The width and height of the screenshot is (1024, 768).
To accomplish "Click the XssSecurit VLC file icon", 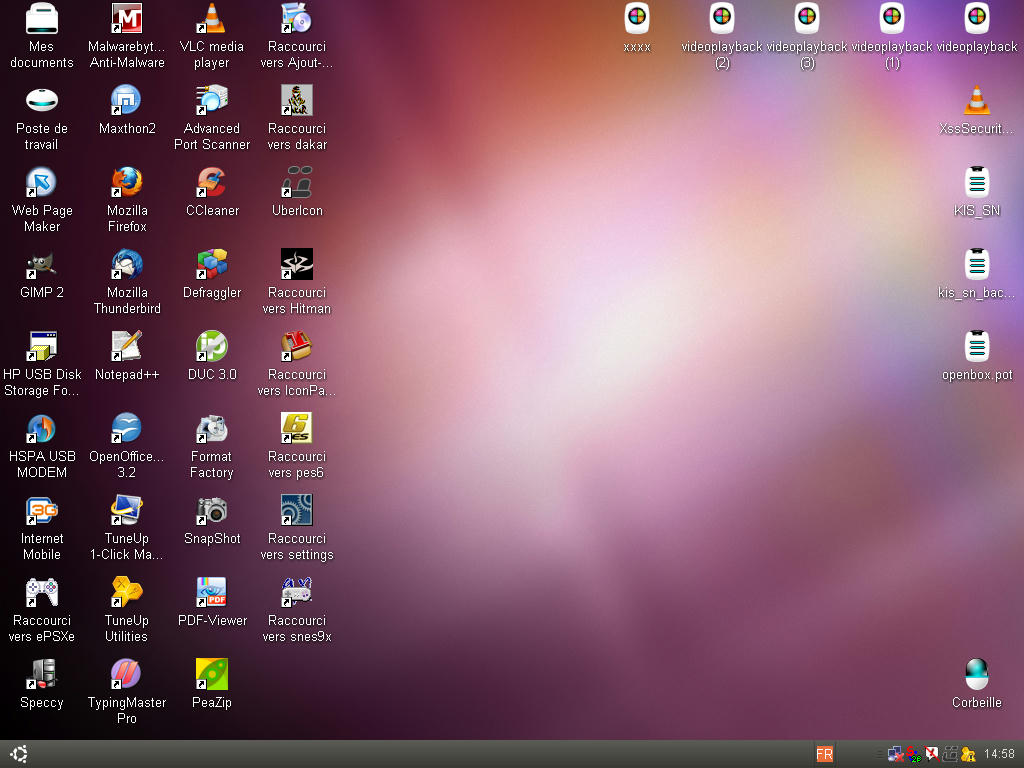I will click(977, 101).
